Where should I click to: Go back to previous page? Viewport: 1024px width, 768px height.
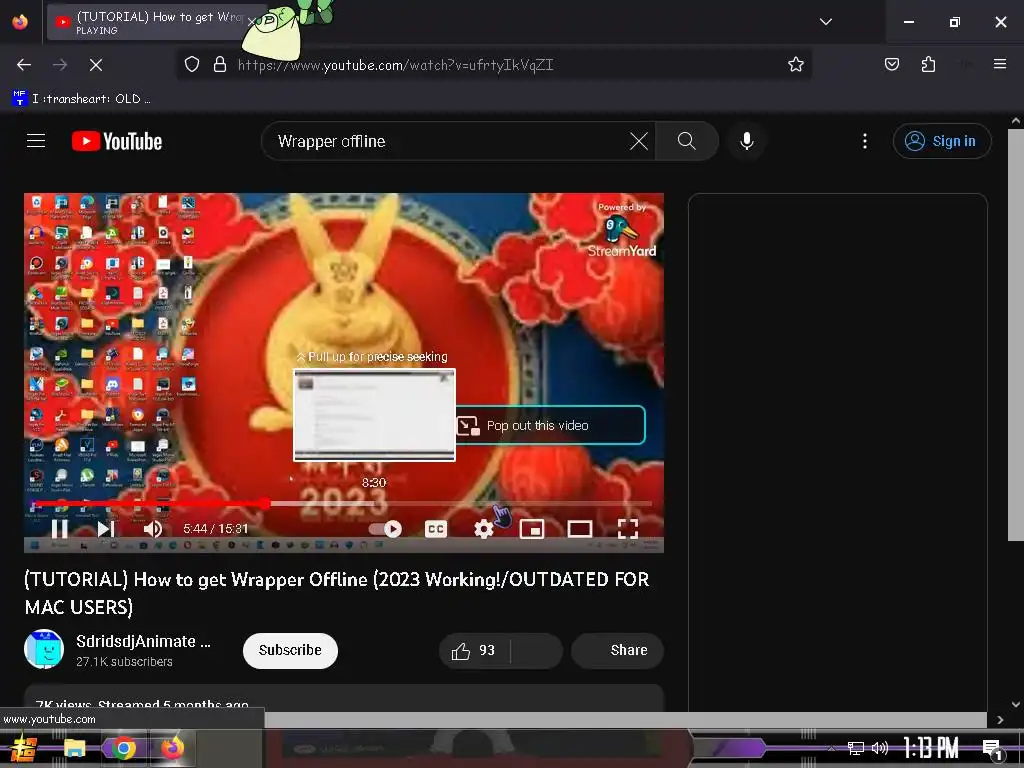(x=24, y=65)
